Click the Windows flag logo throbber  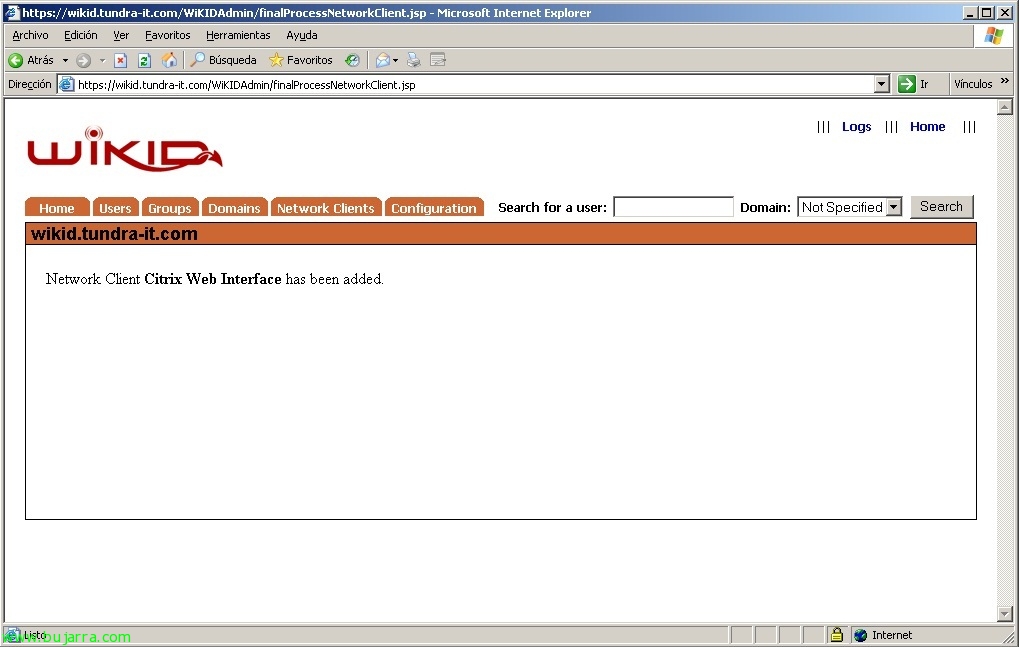click(x=994, y=36)
